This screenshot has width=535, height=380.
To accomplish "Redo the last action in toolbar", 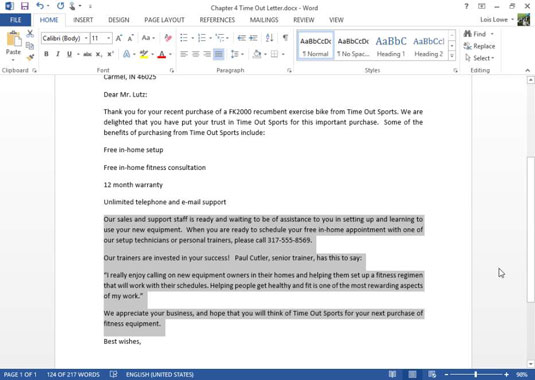I will [x=60, y=6].
